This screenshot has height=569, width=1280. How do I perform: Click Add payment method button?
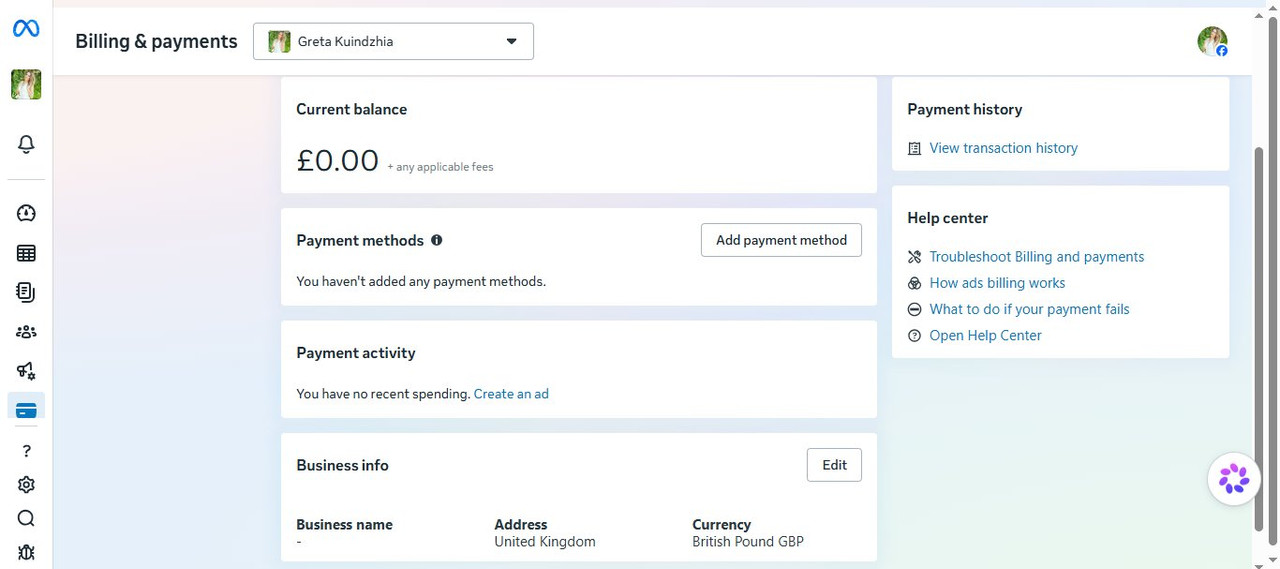click(x=781, y=240)
